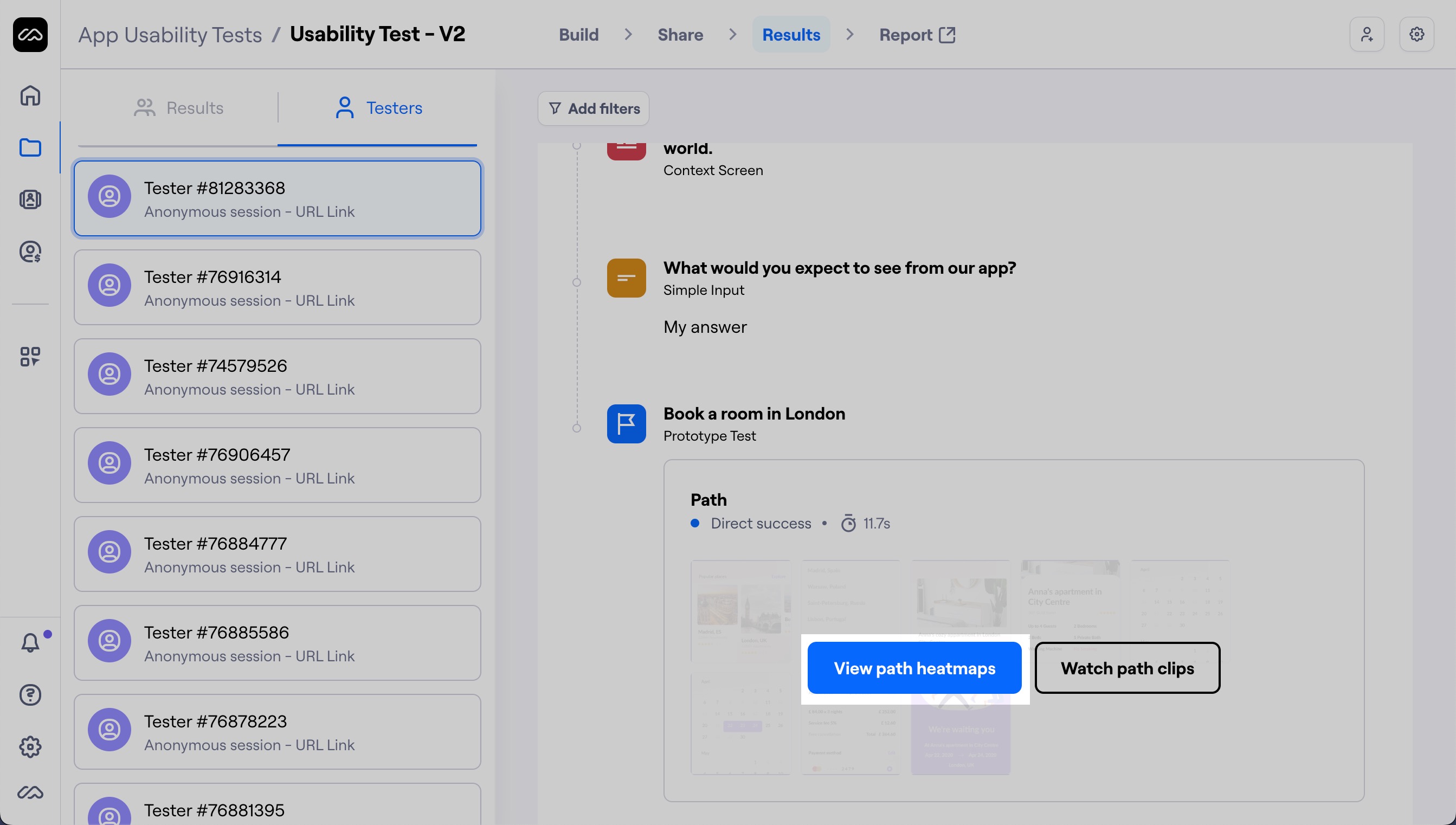
Task: Go to the Build step
Action: pos(578,35)
